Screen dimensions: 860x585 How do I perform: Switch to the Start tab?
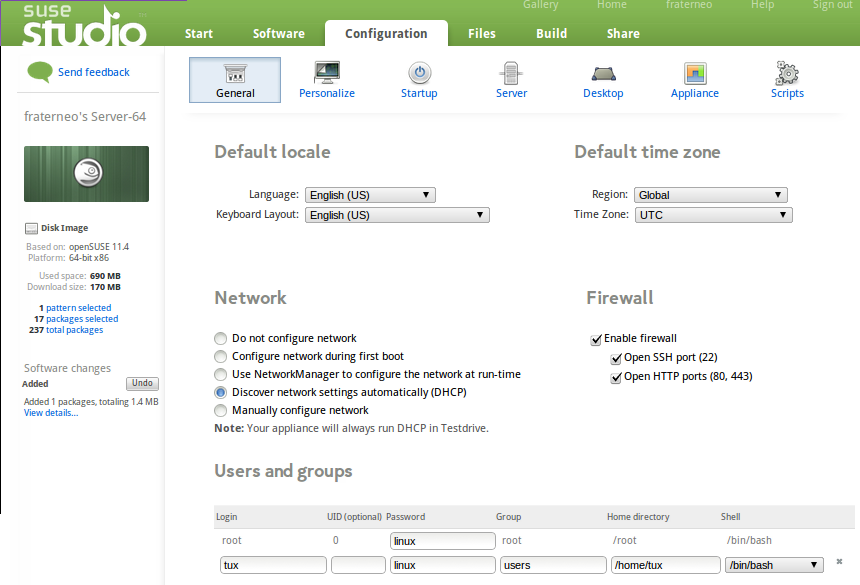coord(199,33)
